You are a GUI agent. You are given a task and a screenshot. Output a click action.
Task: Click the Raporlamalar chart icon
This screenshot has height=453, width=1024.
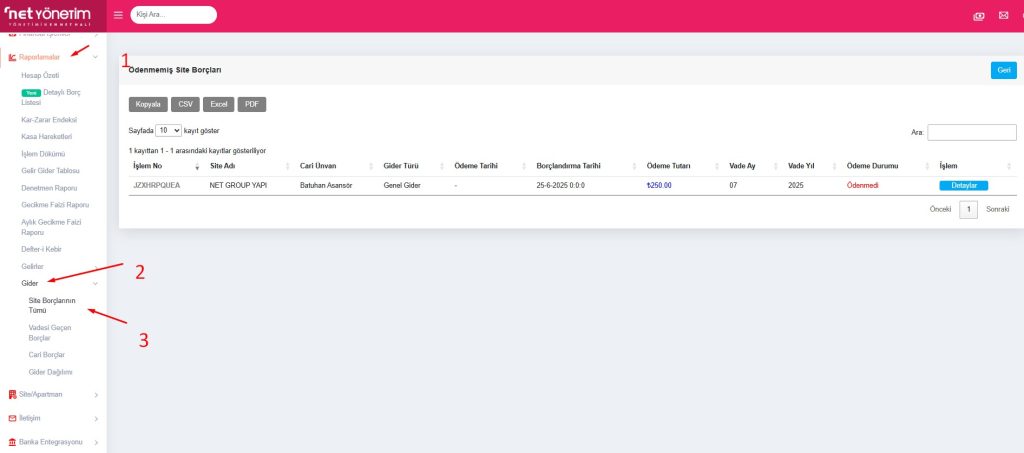click(x=12, y=57)
